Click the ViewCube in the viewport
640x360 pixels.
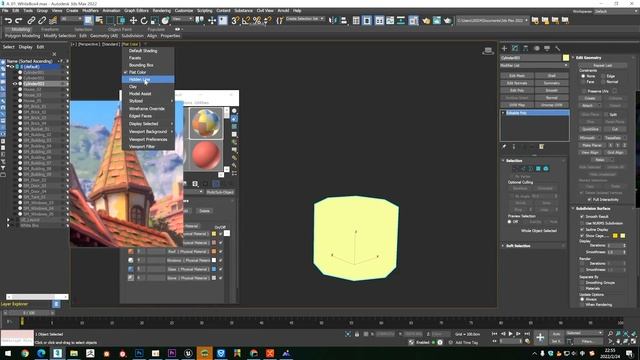pyautogui.click(x=488, y=51)
